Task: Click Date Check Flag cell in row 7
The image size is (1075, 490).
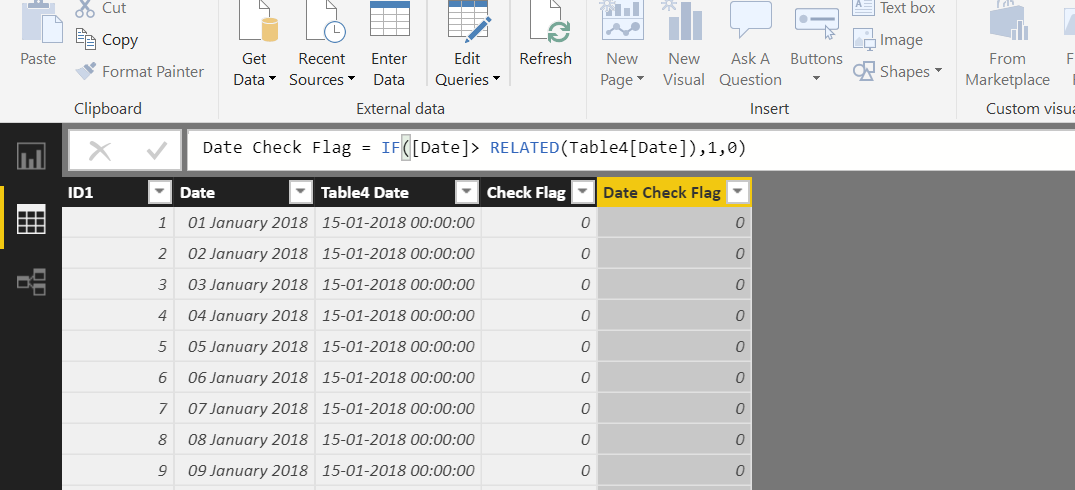Action: click(x=675, y=408)
